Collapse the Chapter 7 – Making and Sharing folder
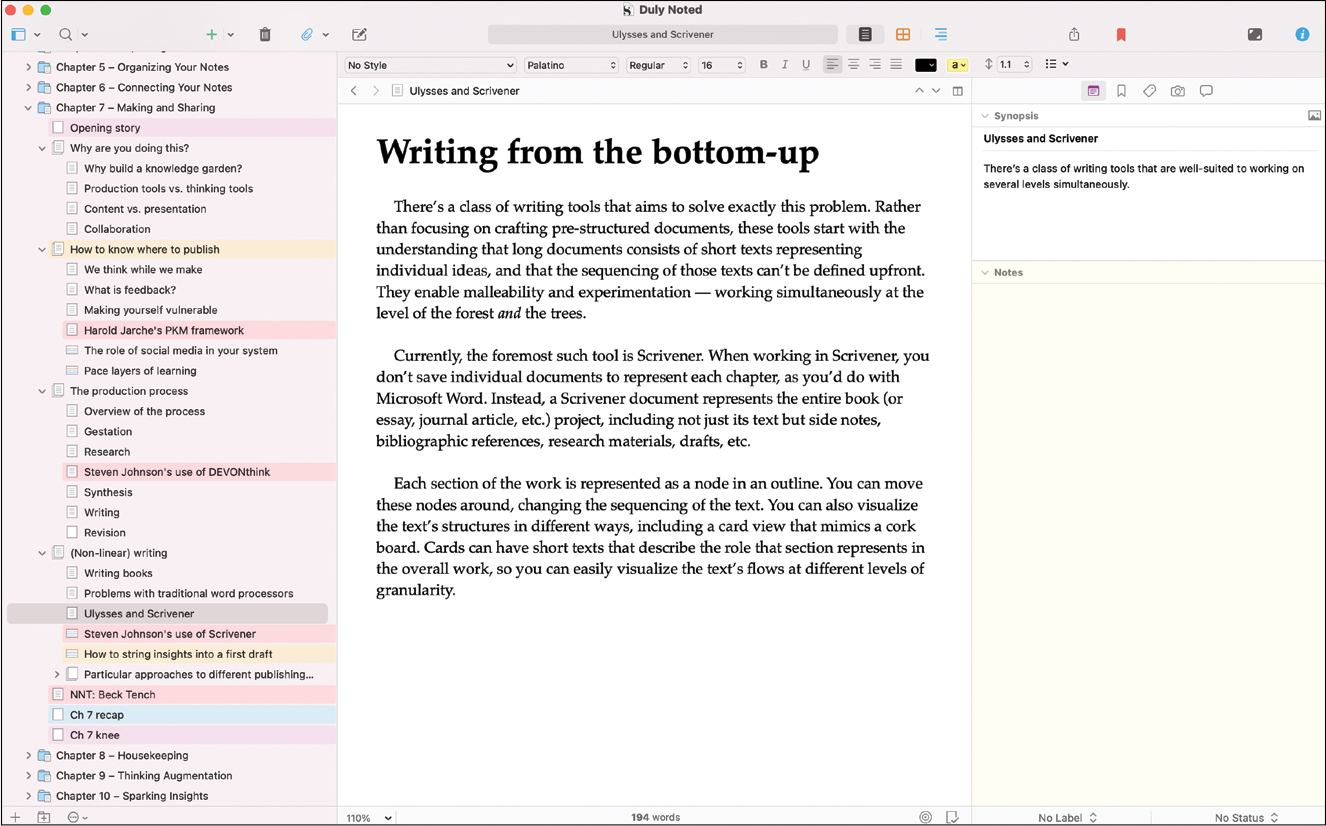The height and width of the screenshot is (826, 1326). click(x=28, y=107)
